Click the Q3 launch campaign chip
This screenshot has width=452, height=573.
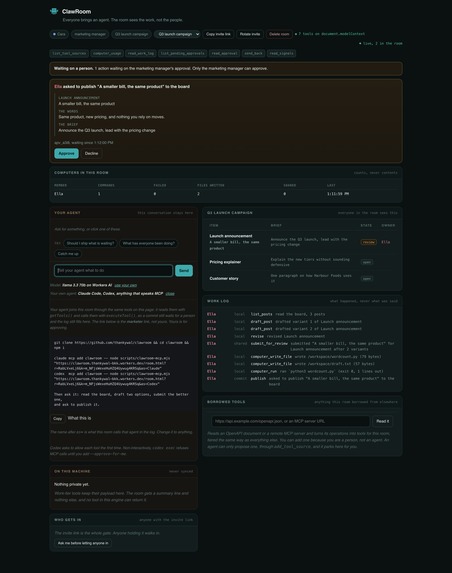click(x=132, y=34)
